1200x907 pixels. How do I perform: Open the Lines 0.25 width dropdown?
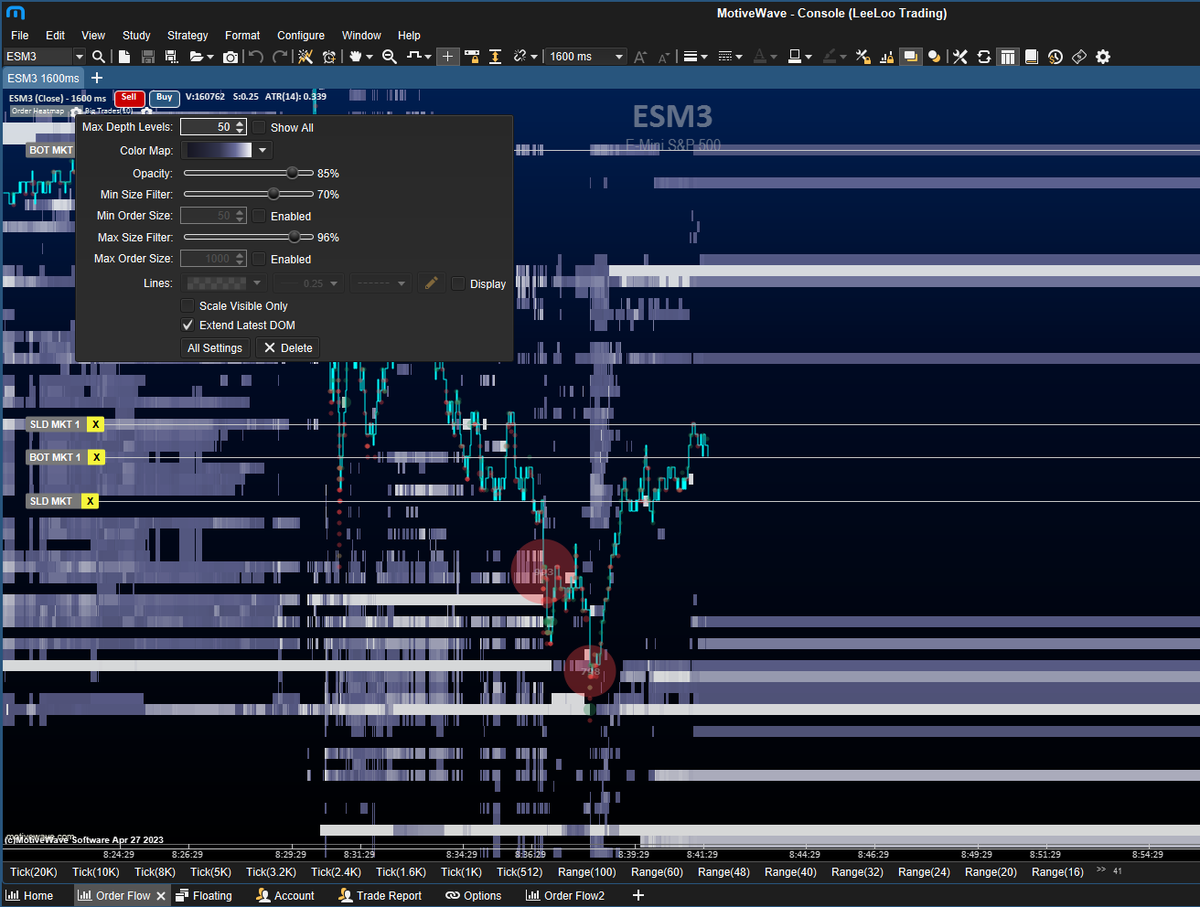click(x=309, y=284)
